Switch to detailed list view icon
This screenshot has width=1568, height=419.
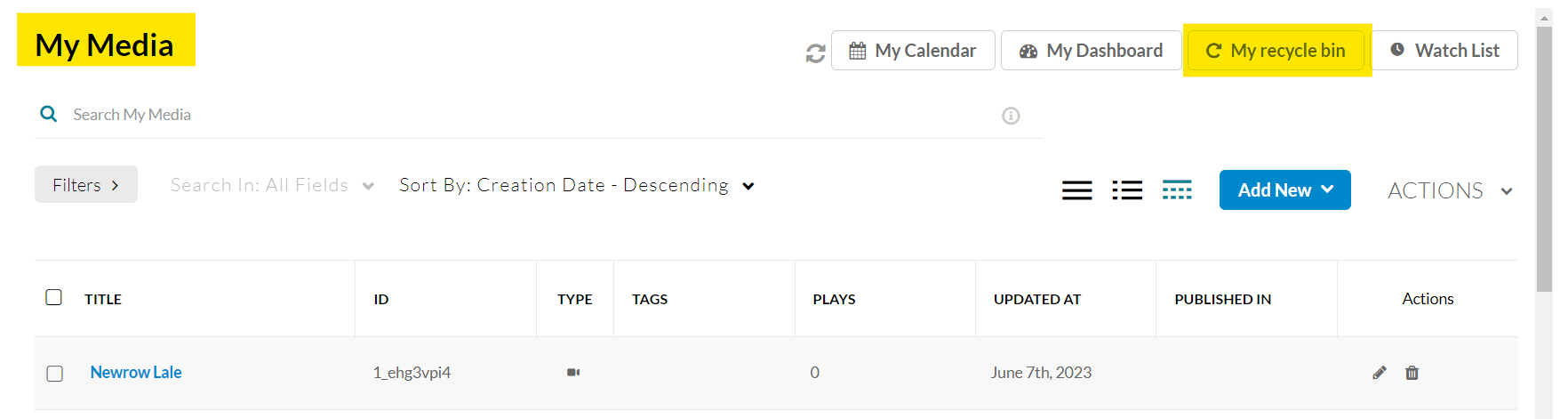coord(1076,190)
